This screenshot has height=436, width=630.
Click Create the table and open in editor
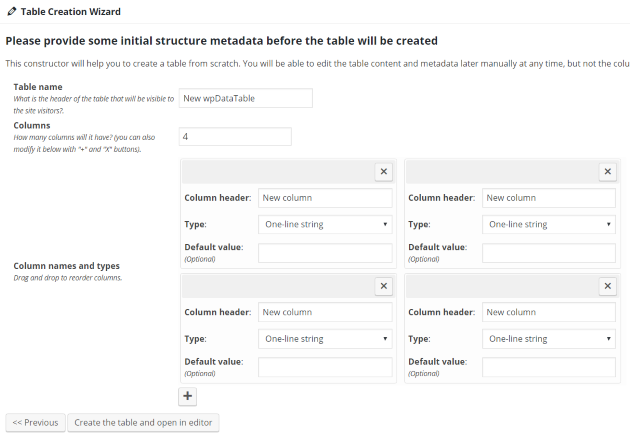pos(143,423)
